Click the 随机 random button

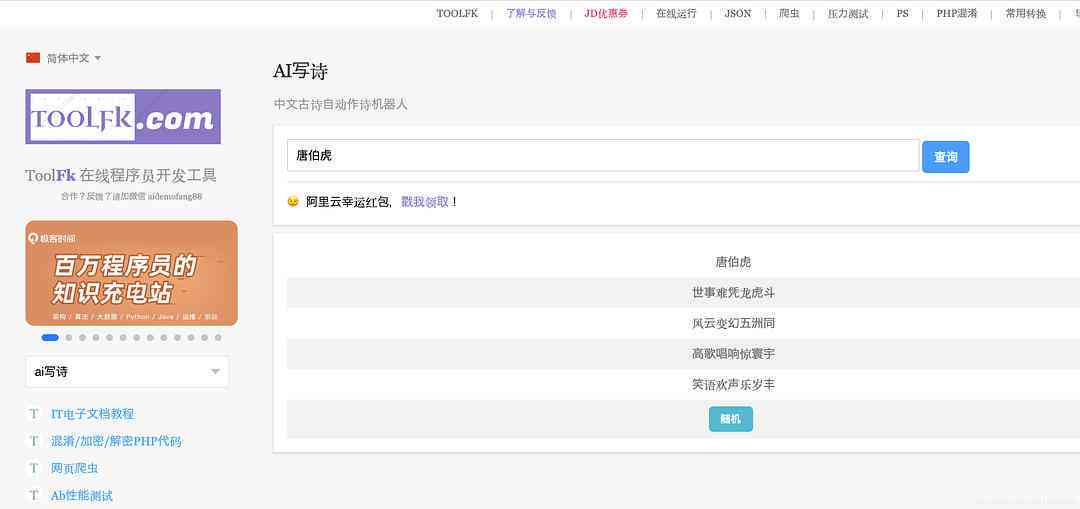tap(731, 419)
